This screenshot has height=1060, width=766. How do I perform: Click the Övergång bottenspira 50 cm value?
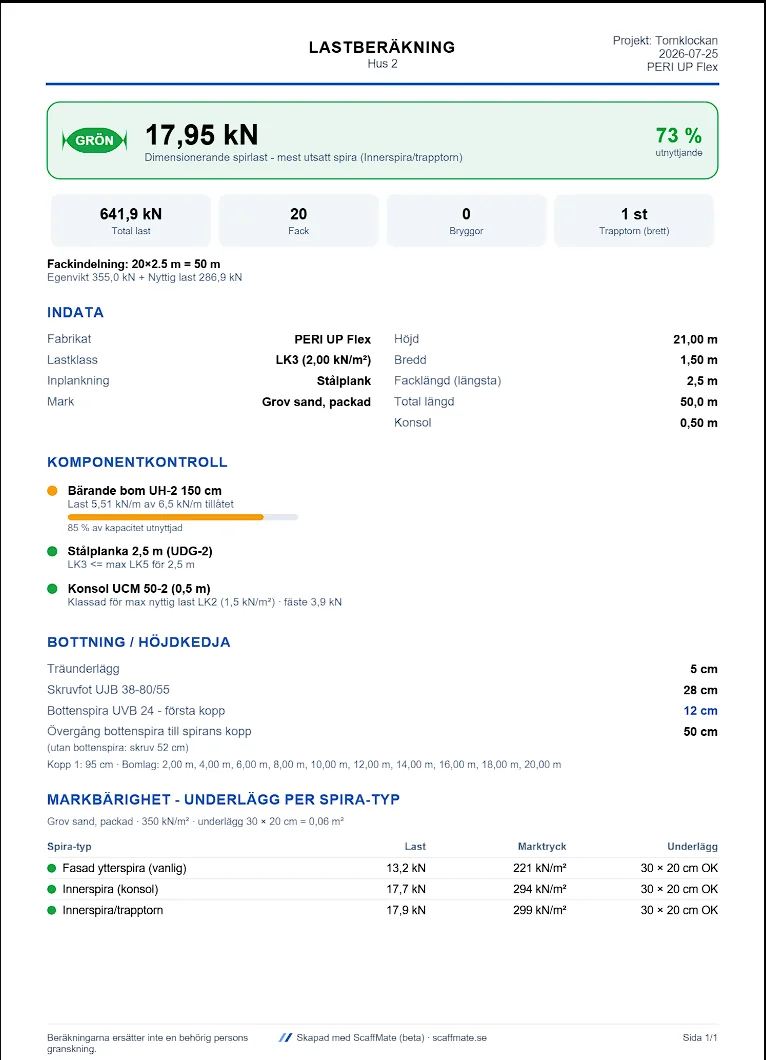pyautogui.click(x=700, y=731)
